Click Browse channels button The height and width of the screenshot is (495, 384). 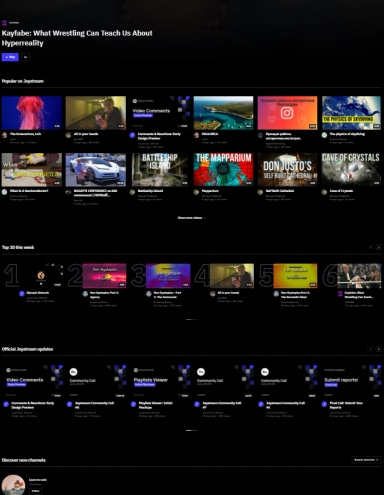pos(366,460)
